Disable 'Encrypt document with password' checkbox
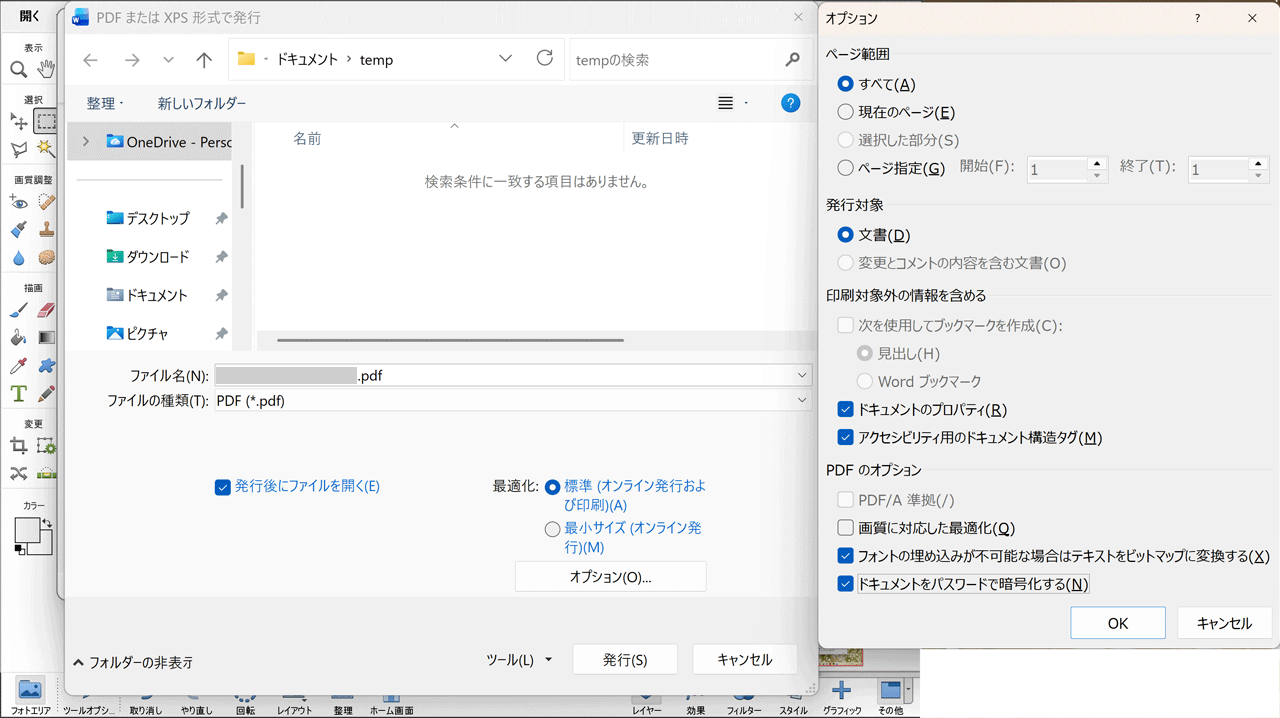 pos(846,584)
